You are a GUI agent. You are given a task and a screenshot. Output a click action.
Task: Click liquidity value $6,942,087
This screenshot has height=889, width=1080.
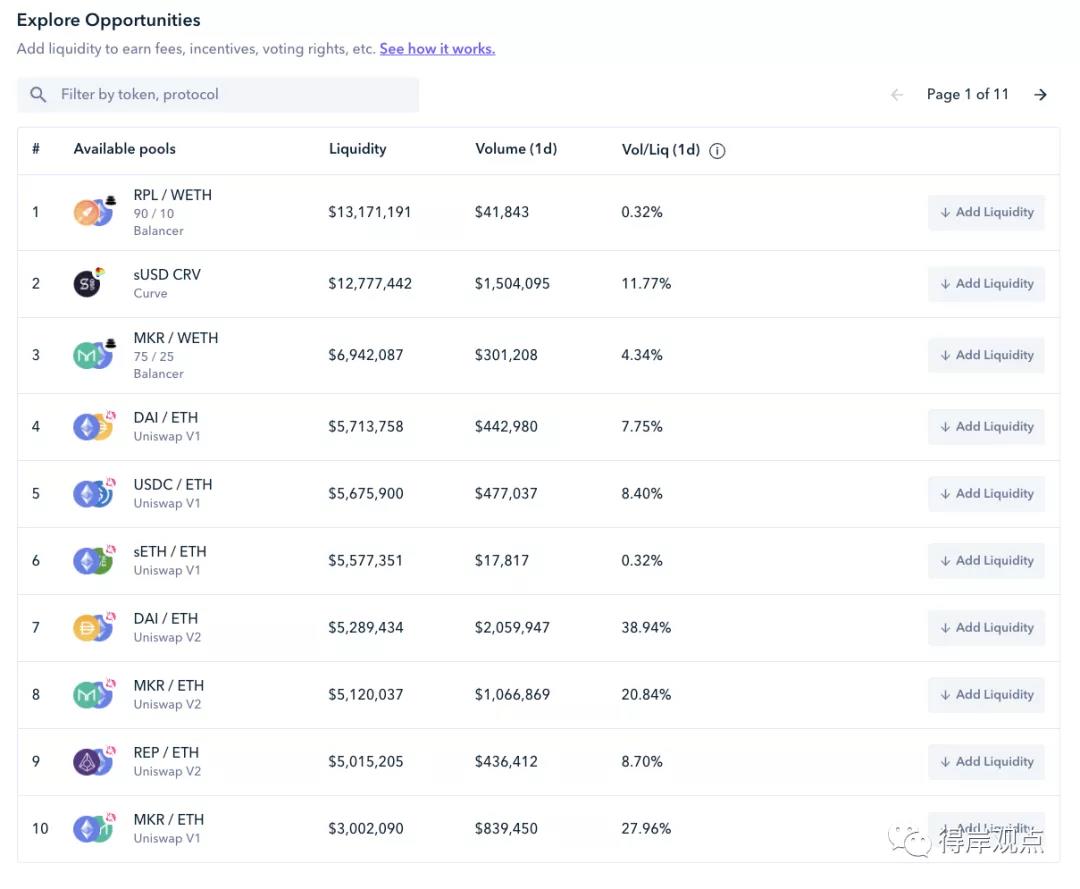366,355
